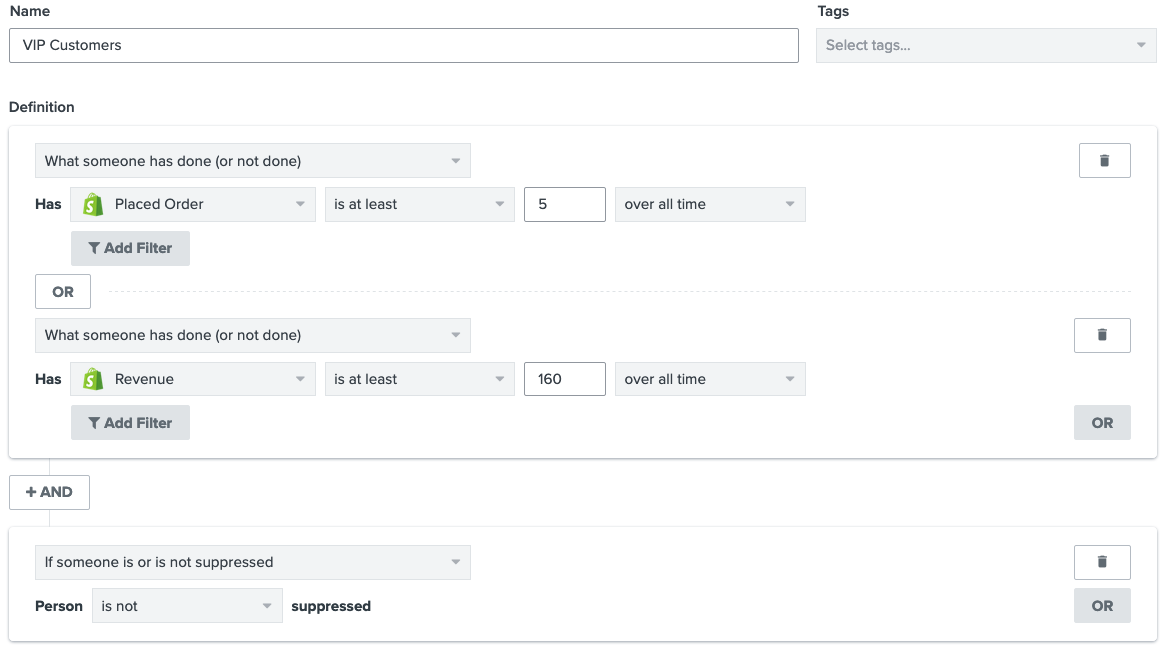Click trash icon for the Revenue condition
Screen dimensions: 1167x653
(x=1102, y=335)
